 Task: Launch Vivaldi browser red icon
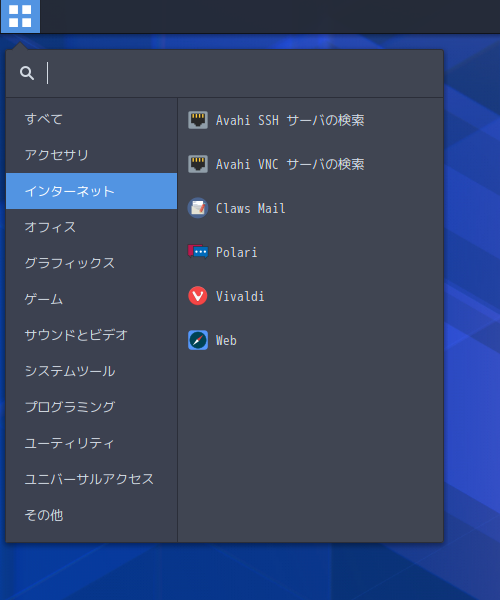click(x=198, y=296)
